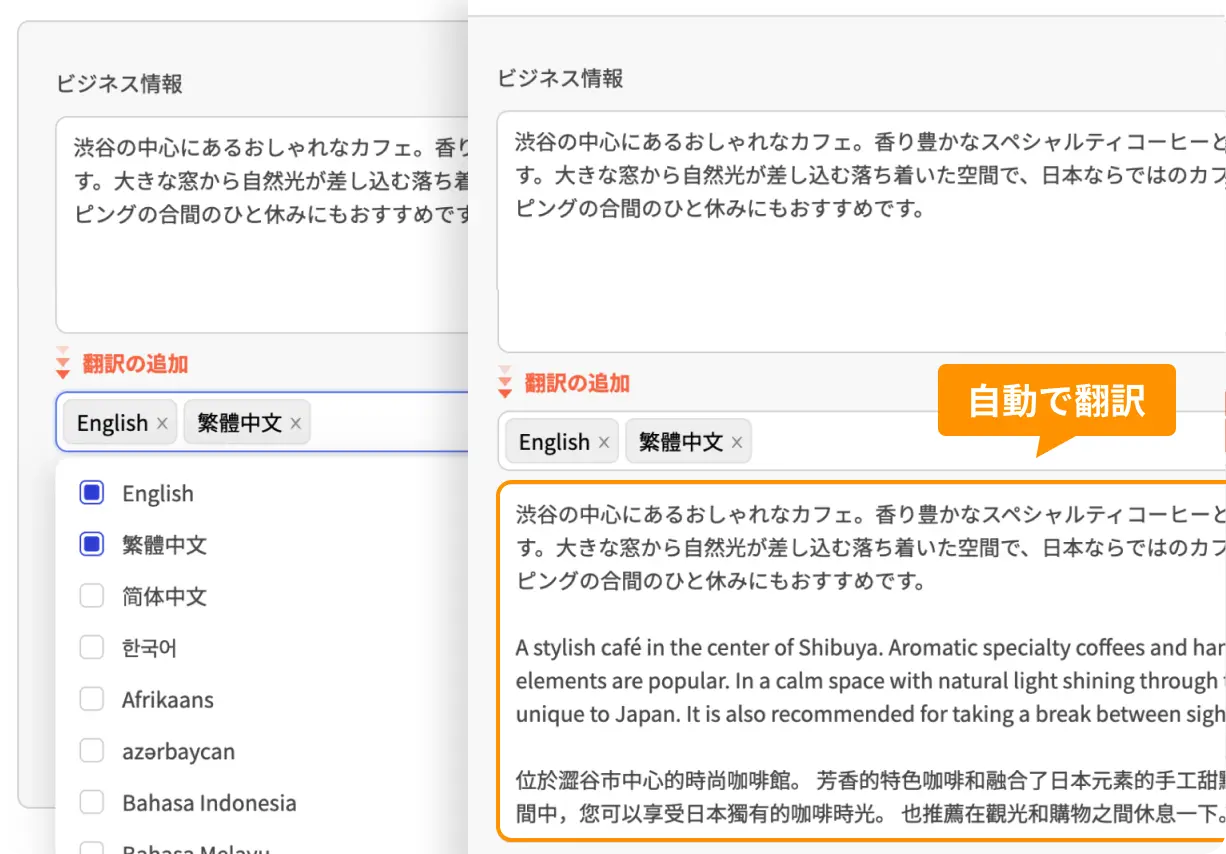
Task: Tick the 한국어 checkbox
Action: click(x=92, y=648)
